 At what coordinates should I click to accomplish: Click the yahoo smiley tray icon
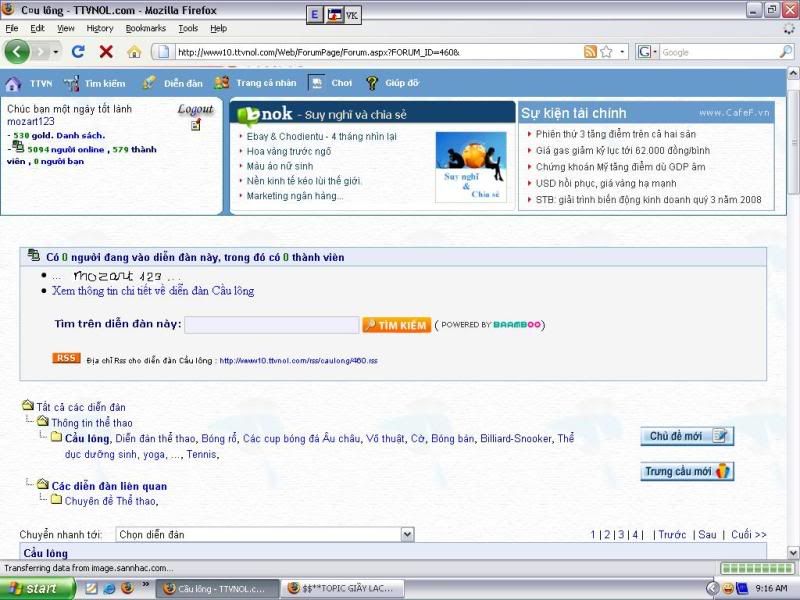[x=729, y=588]
